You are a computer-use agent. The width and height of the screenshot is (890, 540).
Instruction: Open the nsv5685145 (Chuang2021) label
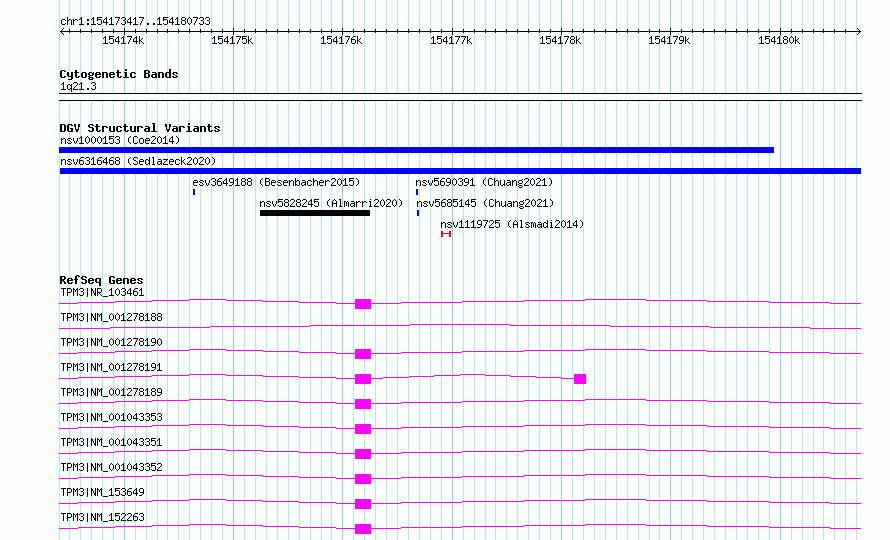(x=485, y=203)
